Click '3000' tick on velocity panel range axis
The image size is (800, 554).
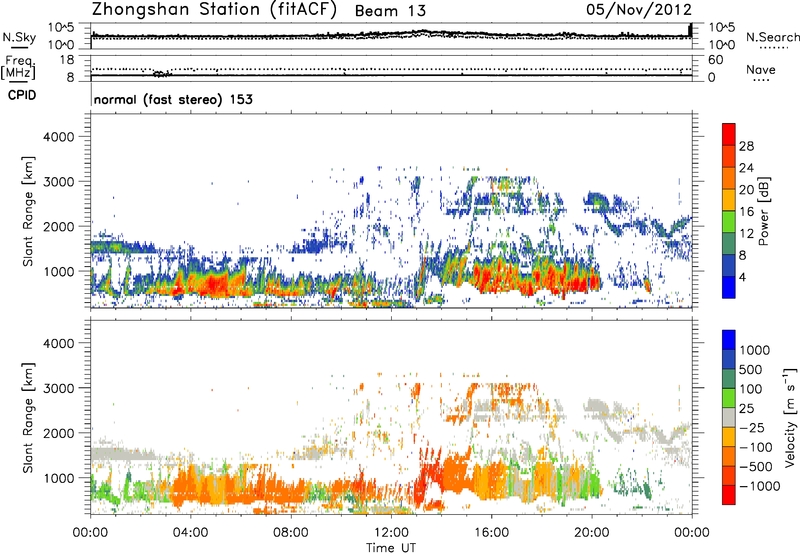click(x=58, y=388)
